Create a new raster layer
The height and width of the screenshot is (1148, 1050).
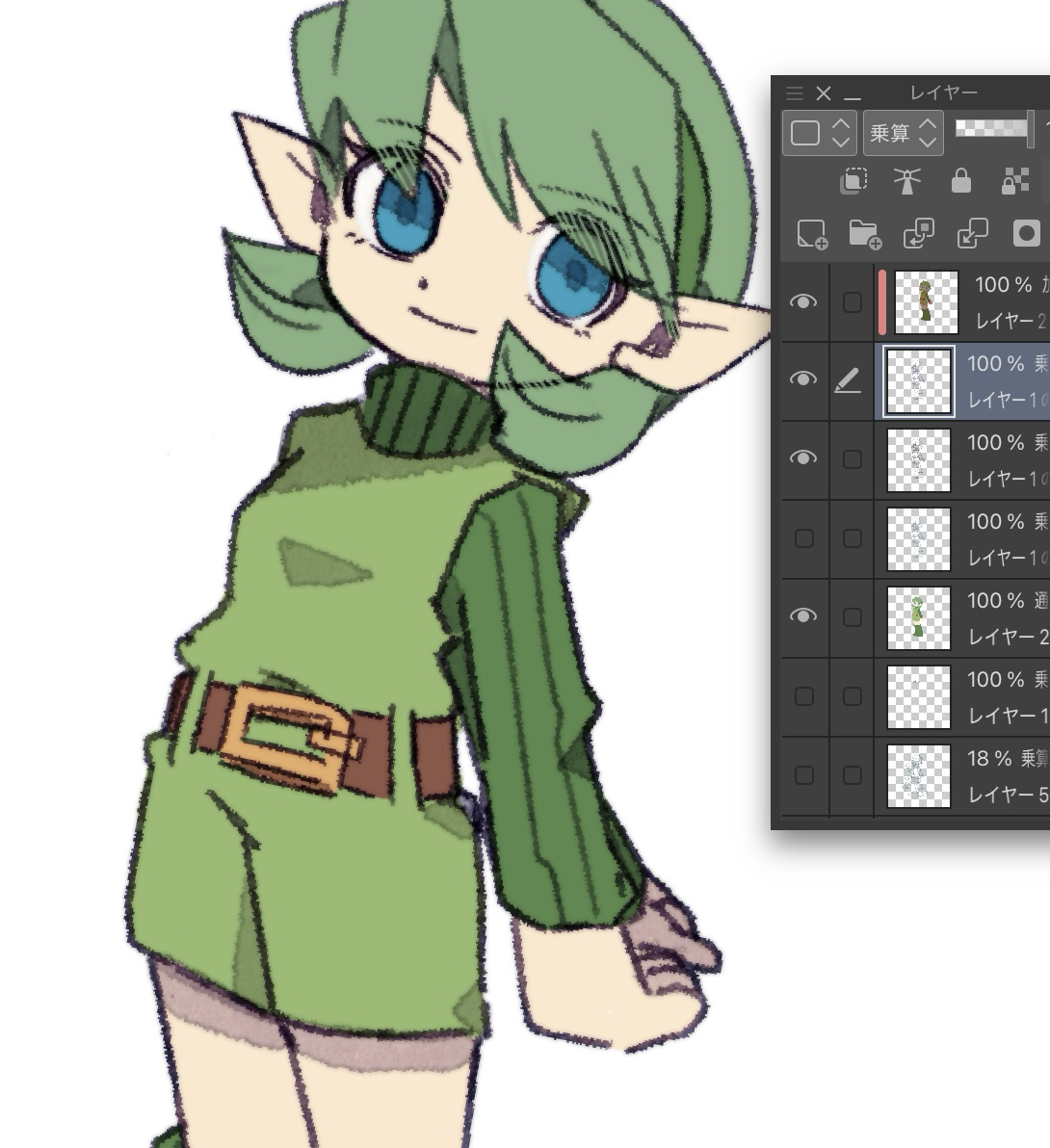811,234
